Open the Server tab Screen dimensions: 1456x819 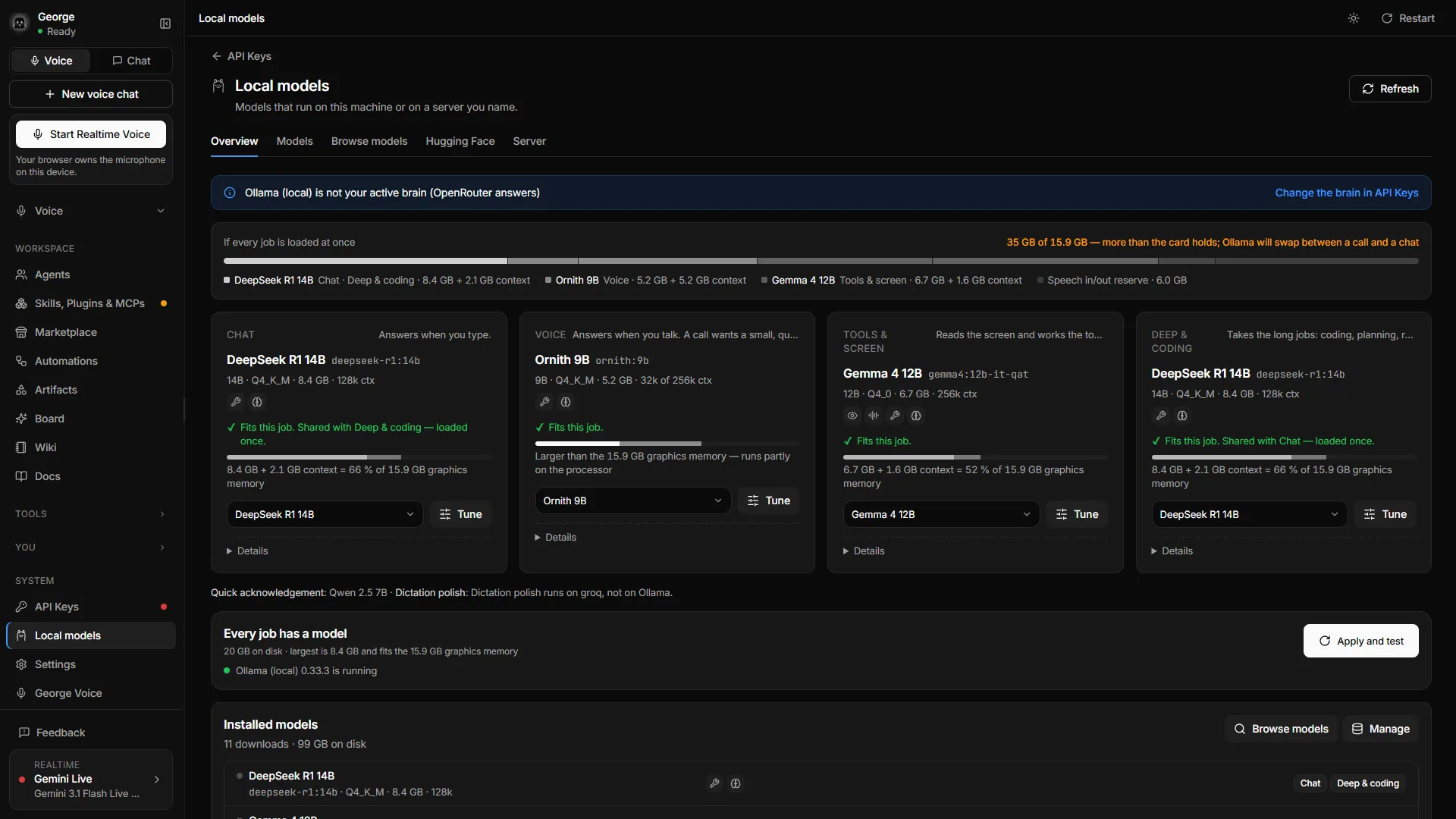tap(529, 141)
